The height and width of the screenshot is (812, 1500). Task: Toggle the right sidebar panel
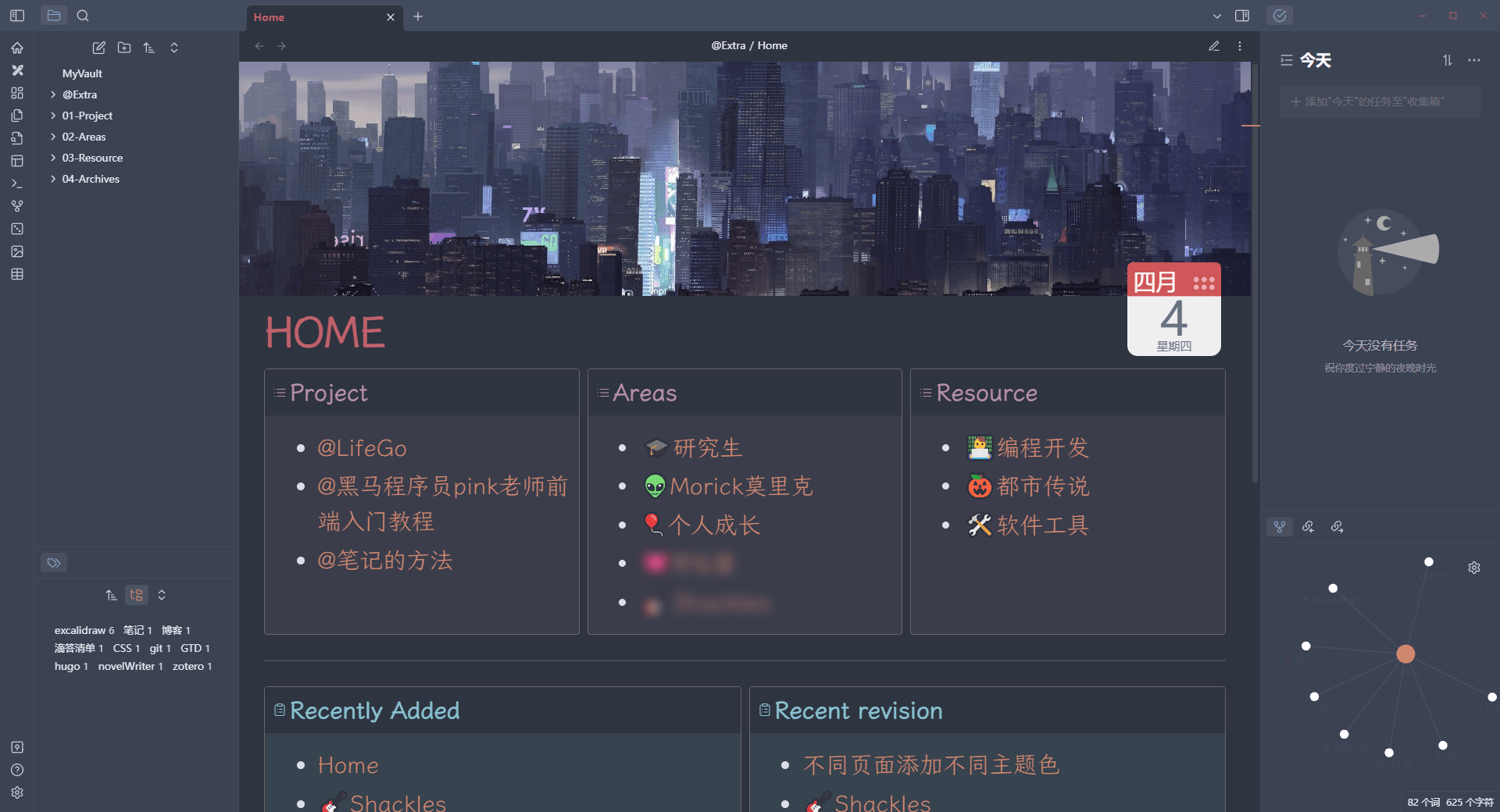1242,16
